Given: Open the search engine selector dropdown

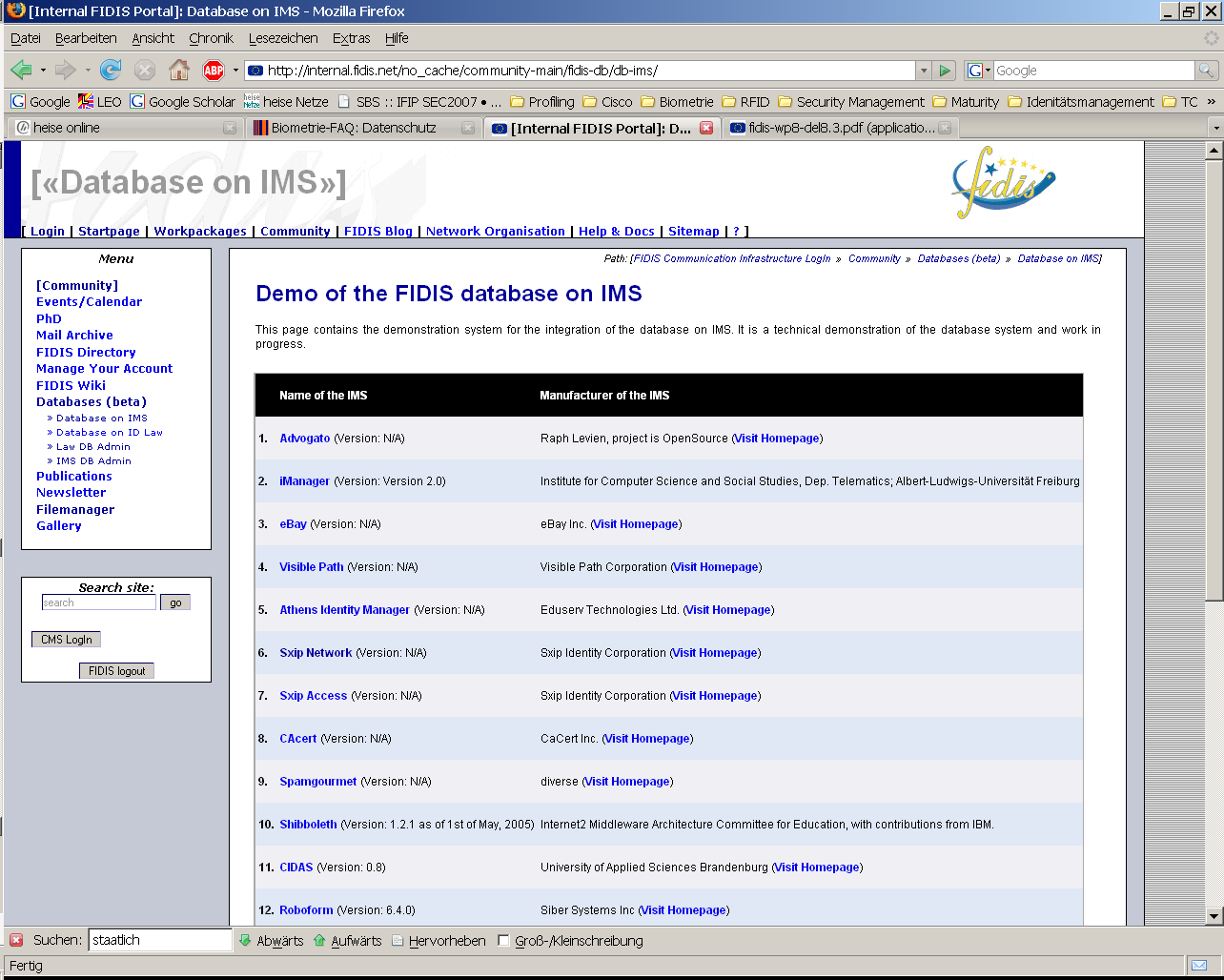Looking at the screenshot, I should [978, 71].
